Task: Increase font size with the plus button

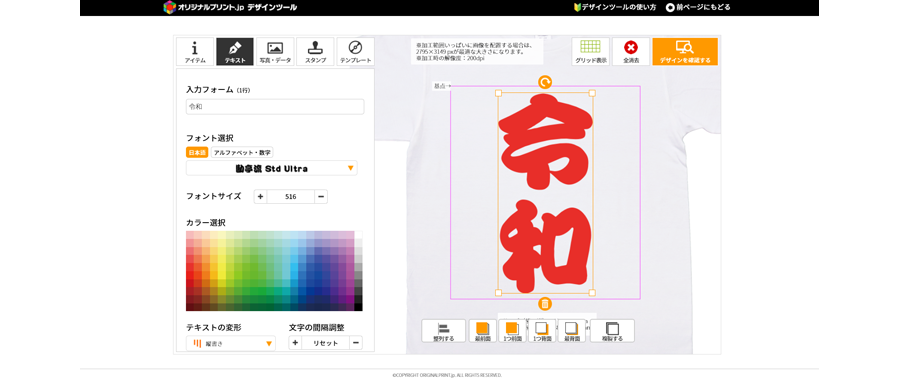Action: point(260,196)
